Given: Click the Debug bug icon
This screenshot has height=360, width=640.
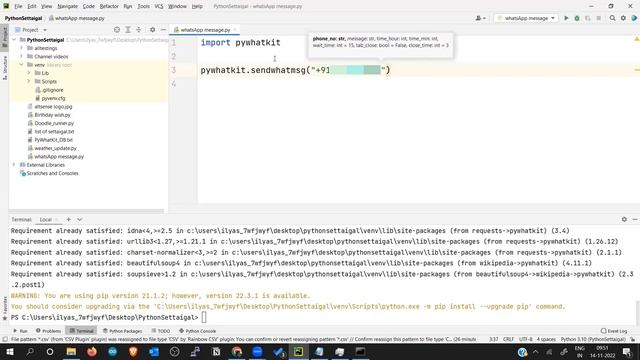Looking at the screenshot, I should click(577, 18).
